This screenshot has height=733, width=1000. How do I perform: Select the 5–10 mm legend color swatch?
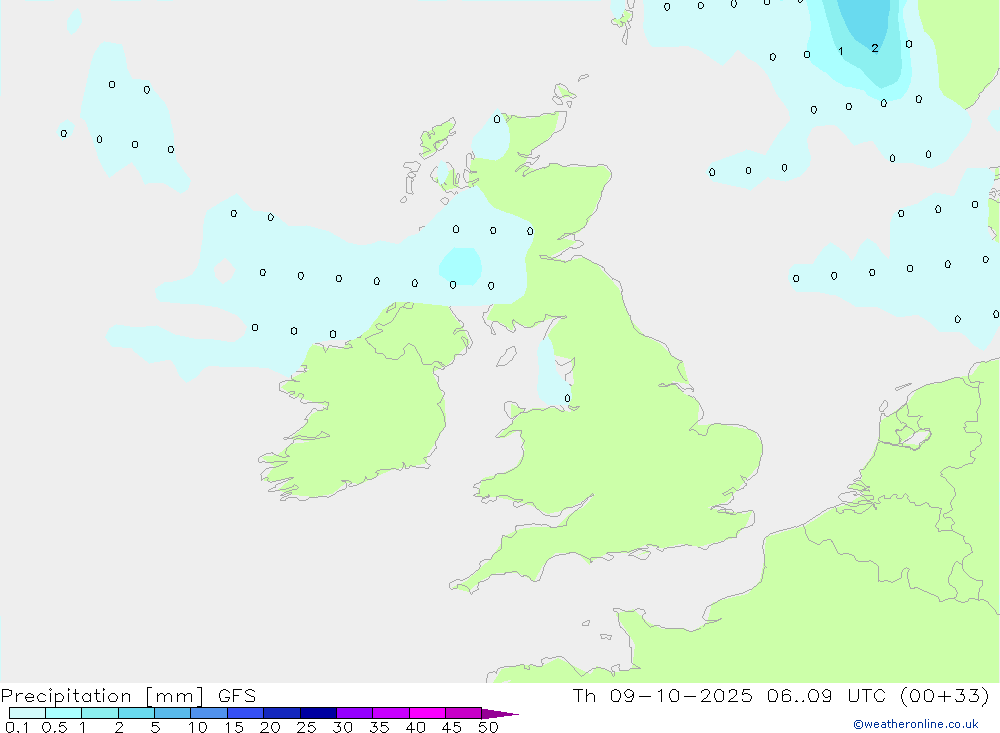[x=173, y=713]
